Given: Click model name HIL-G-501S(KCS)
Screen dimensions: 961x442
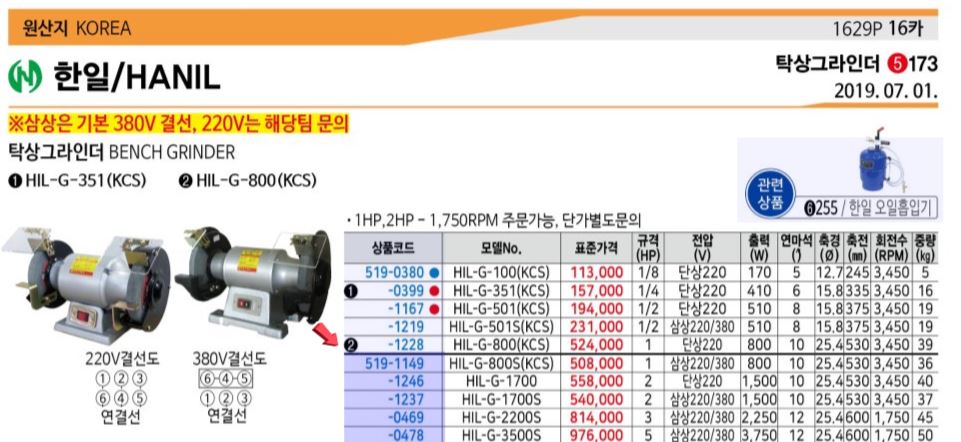Looking at the screenshot, I should coord(501,327).
